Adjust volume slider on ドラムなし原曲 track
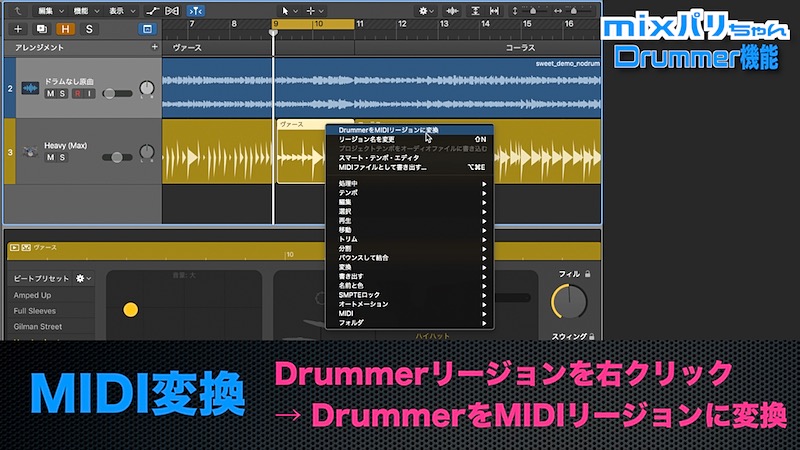 pyautogui.click(x=117, y=93)
